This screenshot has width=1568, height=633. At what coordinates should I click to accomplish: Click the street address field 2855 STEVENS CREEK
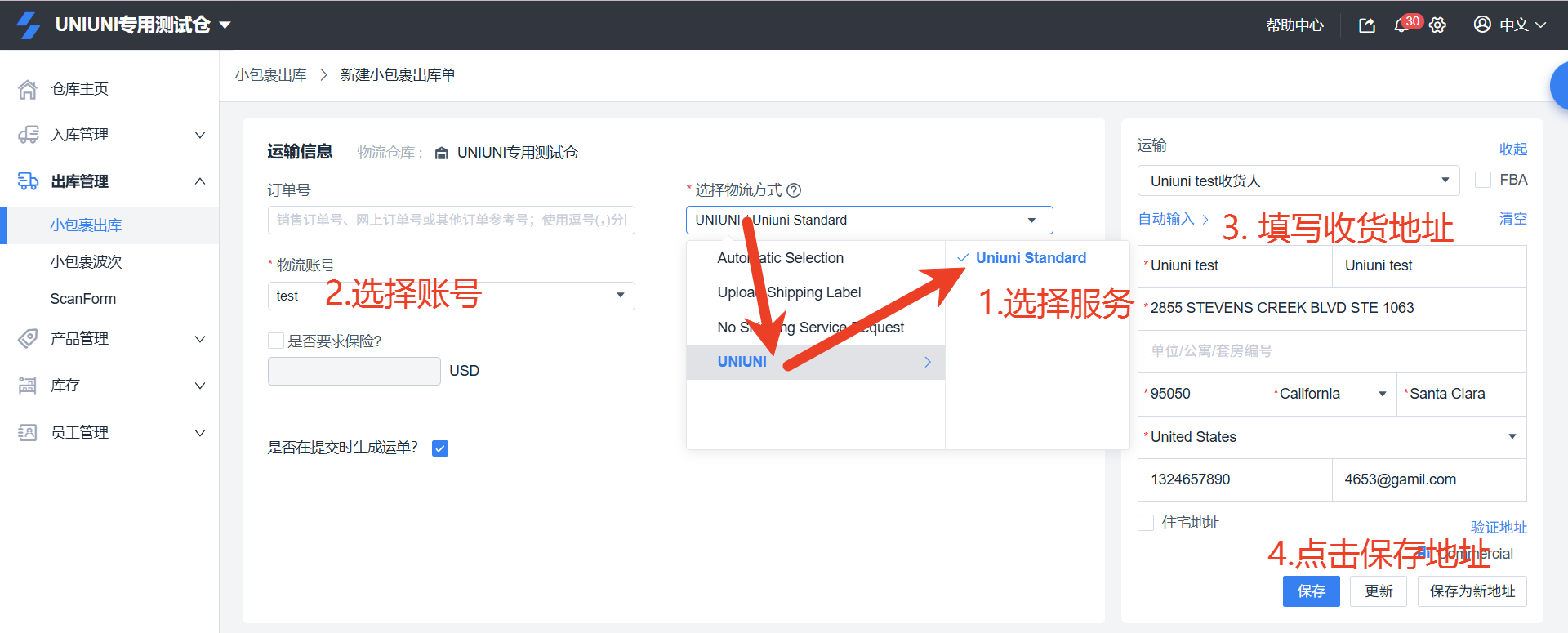tap(1332, 308)
